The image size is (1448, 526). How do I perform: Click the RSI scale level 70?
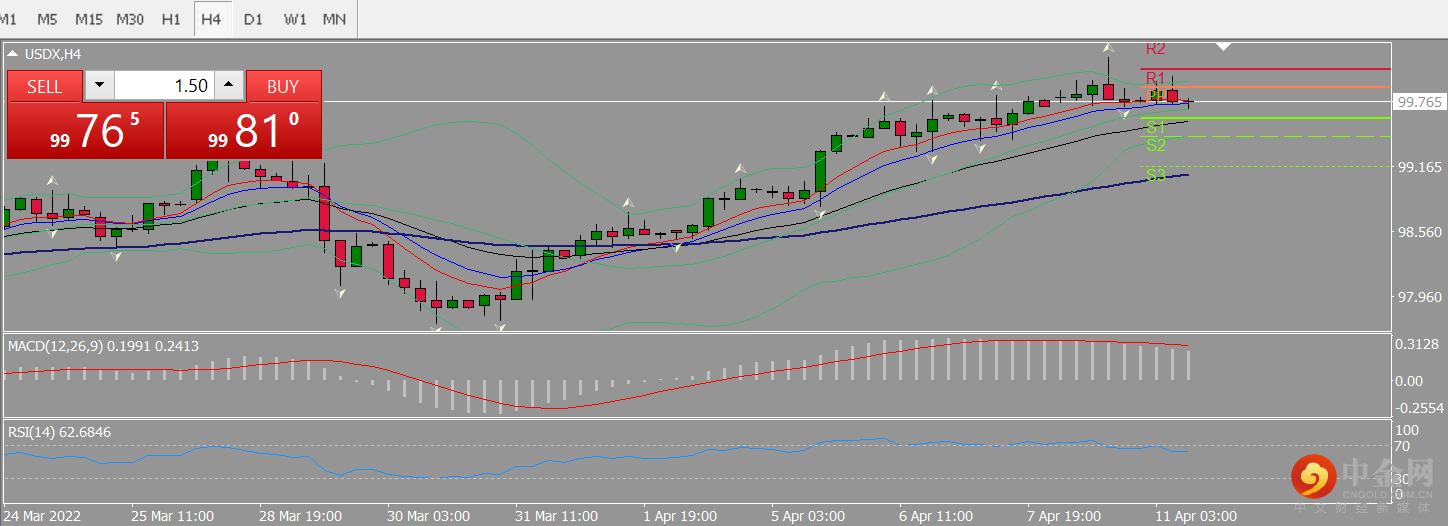[1404, 446]
